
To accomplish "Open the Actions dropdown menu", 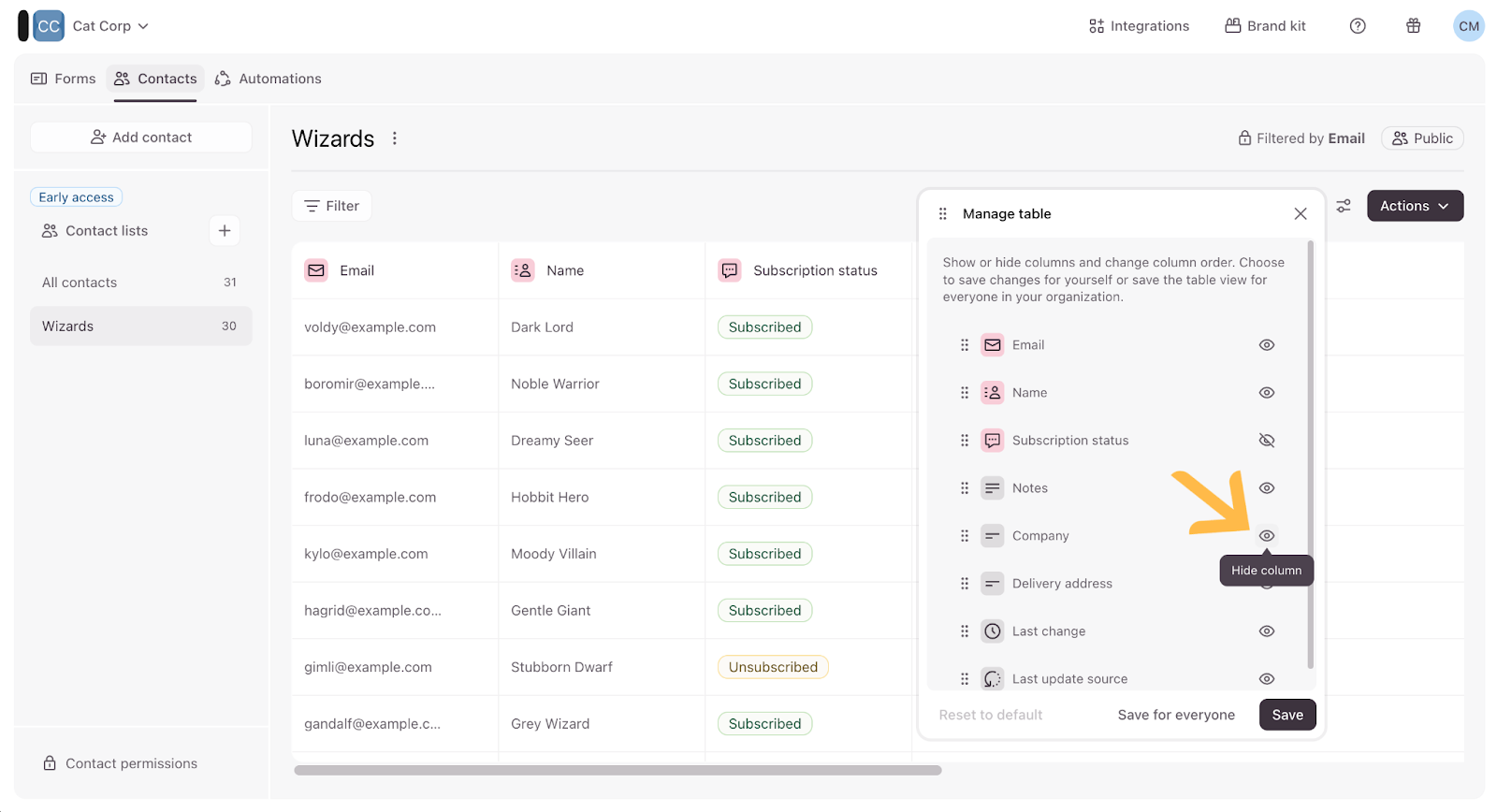I will coord(1414,206).
